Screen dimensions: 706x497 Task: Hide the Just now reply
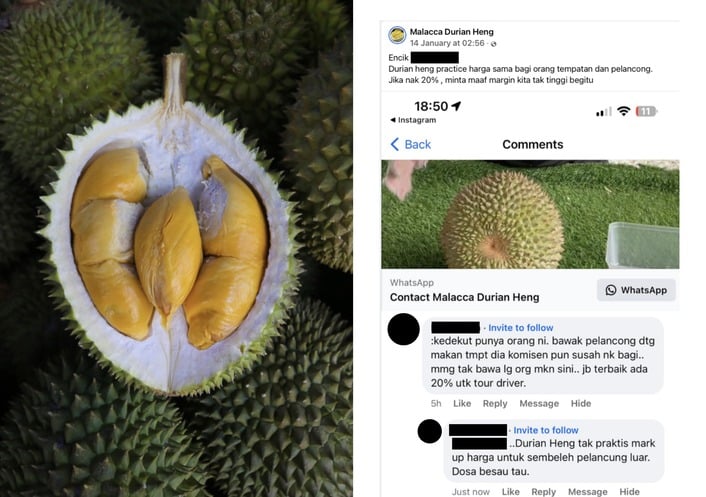click(x=629, y=492)
